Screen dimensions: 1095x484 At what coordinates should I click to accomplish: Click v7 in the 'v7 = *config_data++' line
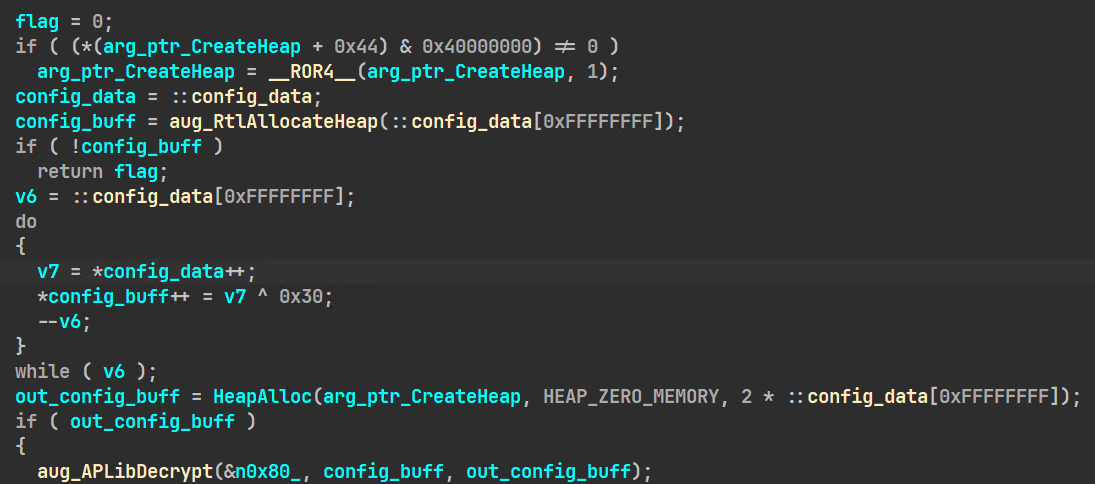click(47, 272)
